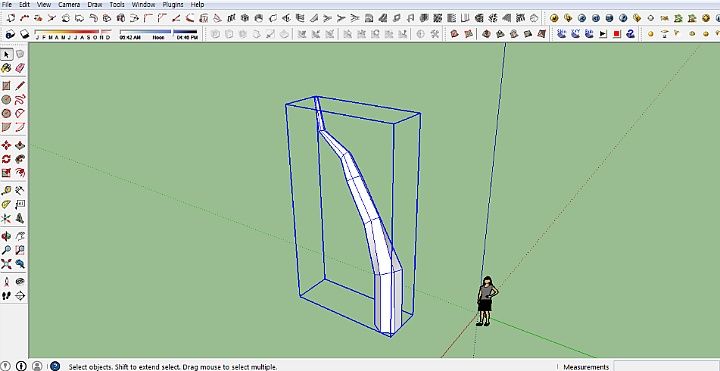Pick the 3D Text tool
Screen dimensions: 720x371
[20, 218]
